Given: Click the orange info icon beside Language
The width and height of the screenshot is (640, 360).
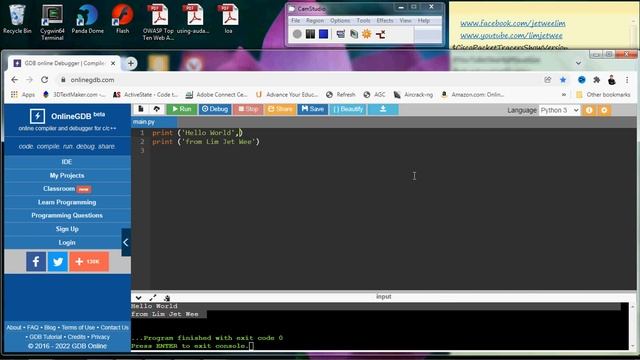Looking at the screenshot, I should pyautogui.click(x=589, y=110).
